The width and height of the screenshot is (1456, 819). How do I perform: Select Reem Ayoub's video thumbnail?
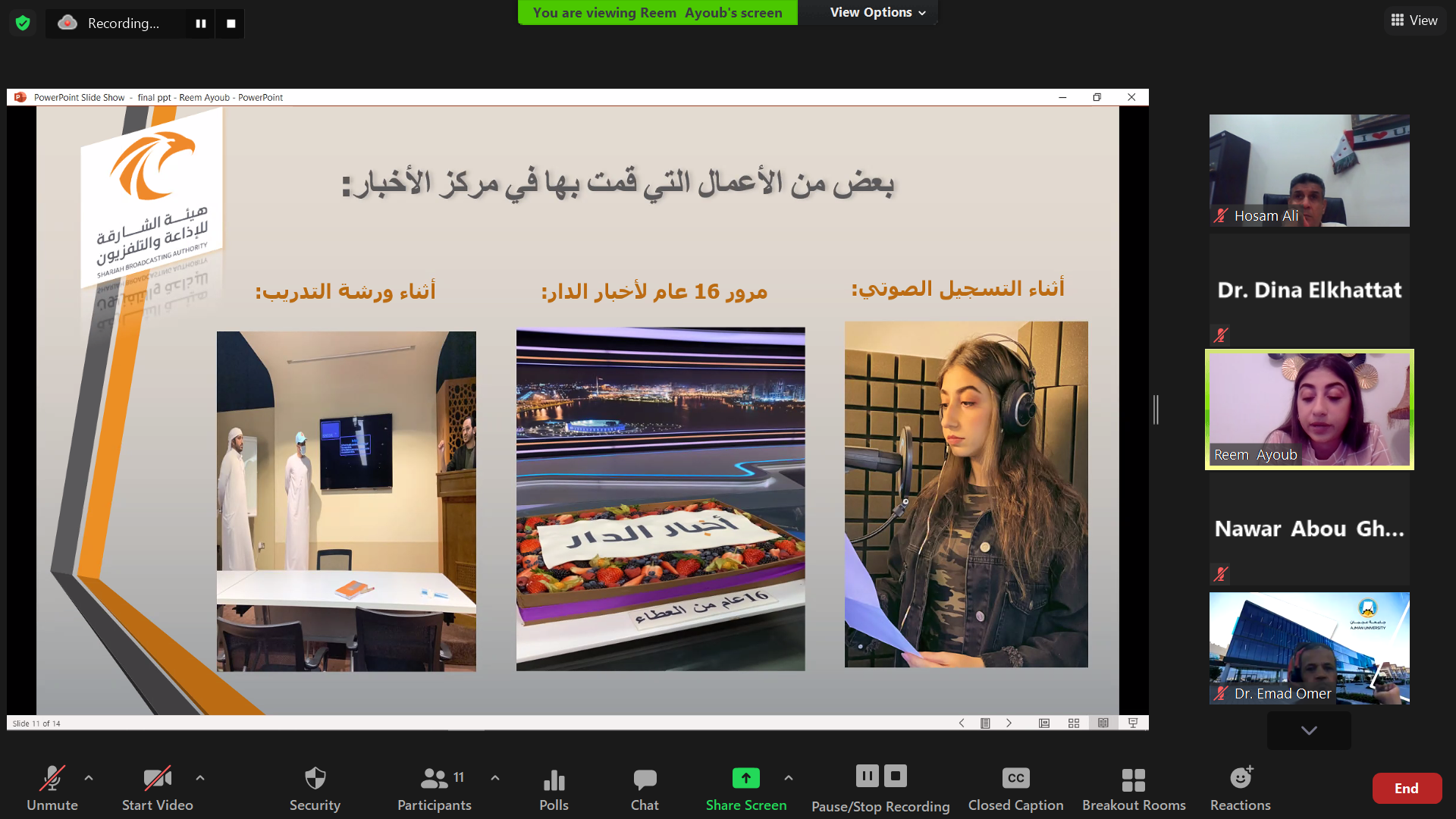(x=1309, y=409)
